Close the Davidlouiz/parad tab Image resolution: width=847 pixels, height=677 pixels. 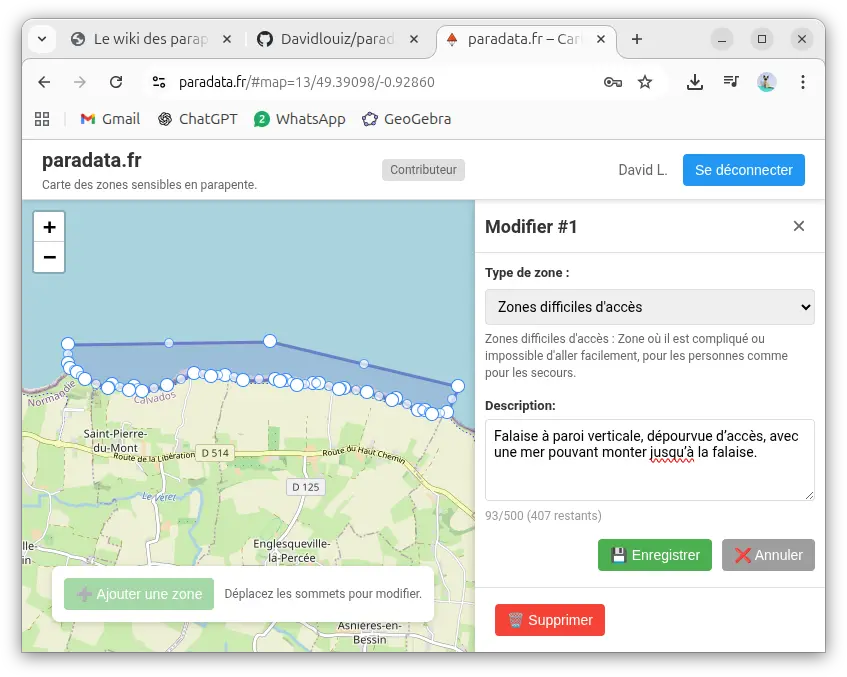tap(414, 39)
